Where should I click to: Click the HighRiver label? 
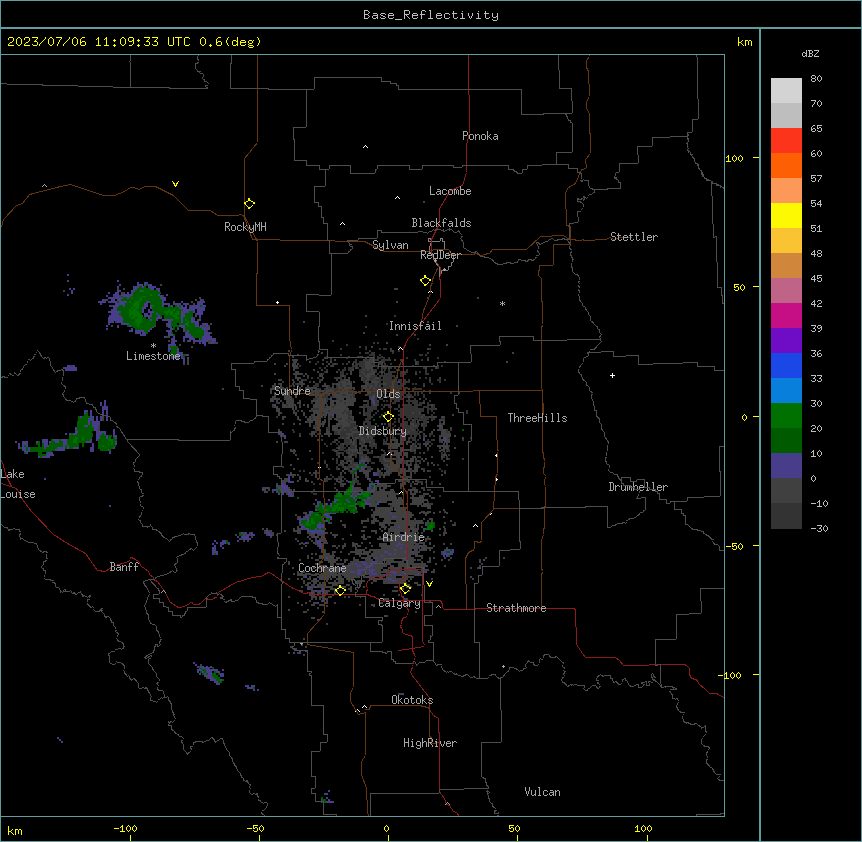430,743
